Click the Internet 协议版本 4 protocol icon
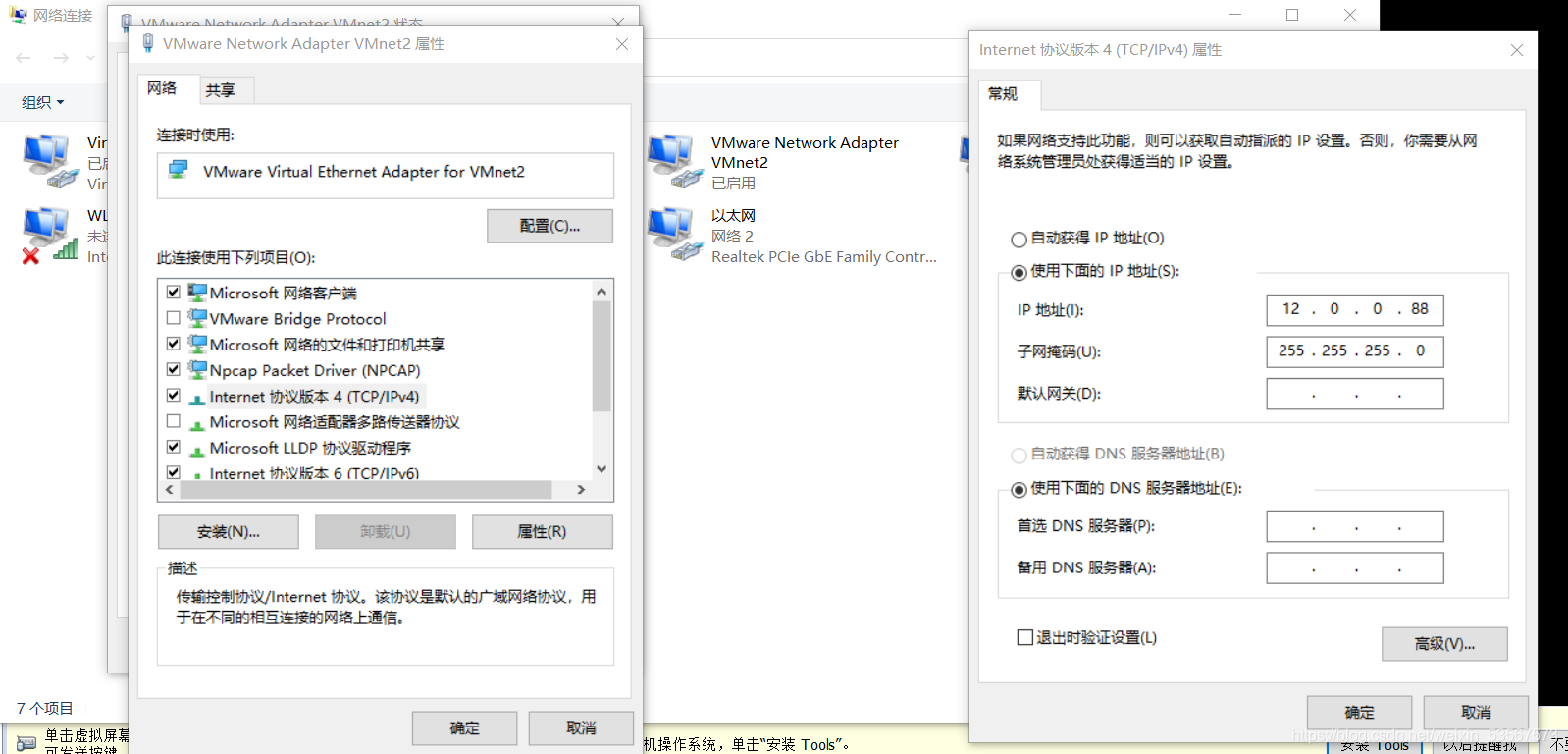The width and height of the screenshot is (1568, 754). (x=197, y=397)
